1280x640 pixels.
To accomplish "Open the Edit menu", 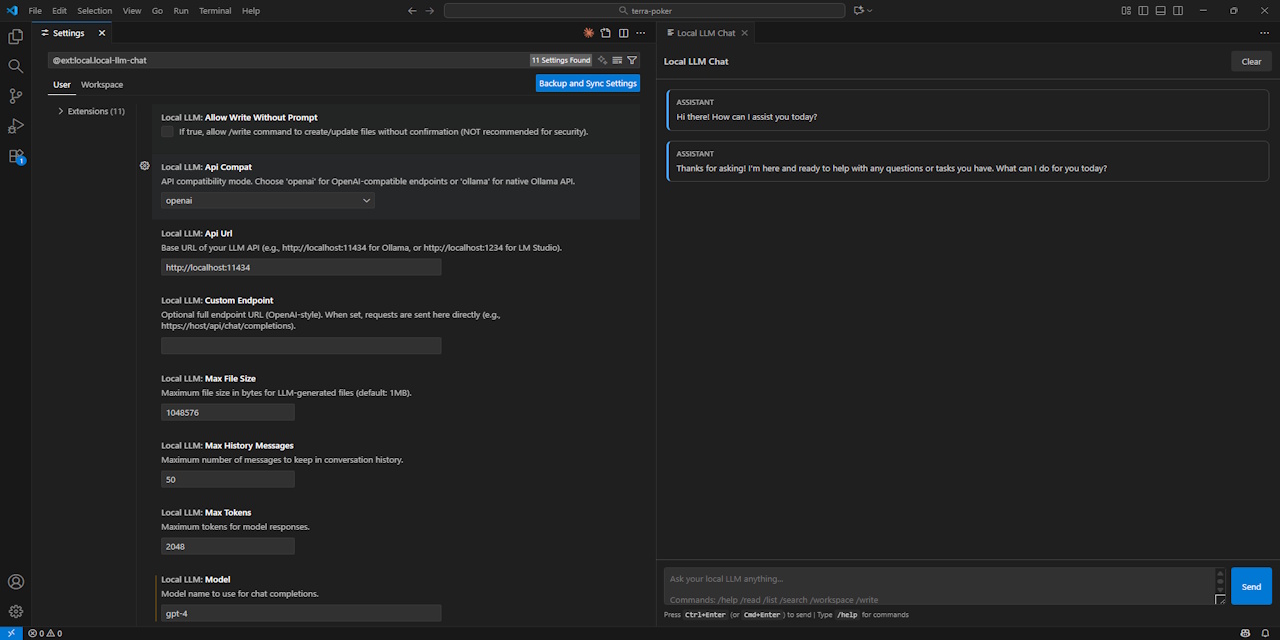I will [60, 10].
